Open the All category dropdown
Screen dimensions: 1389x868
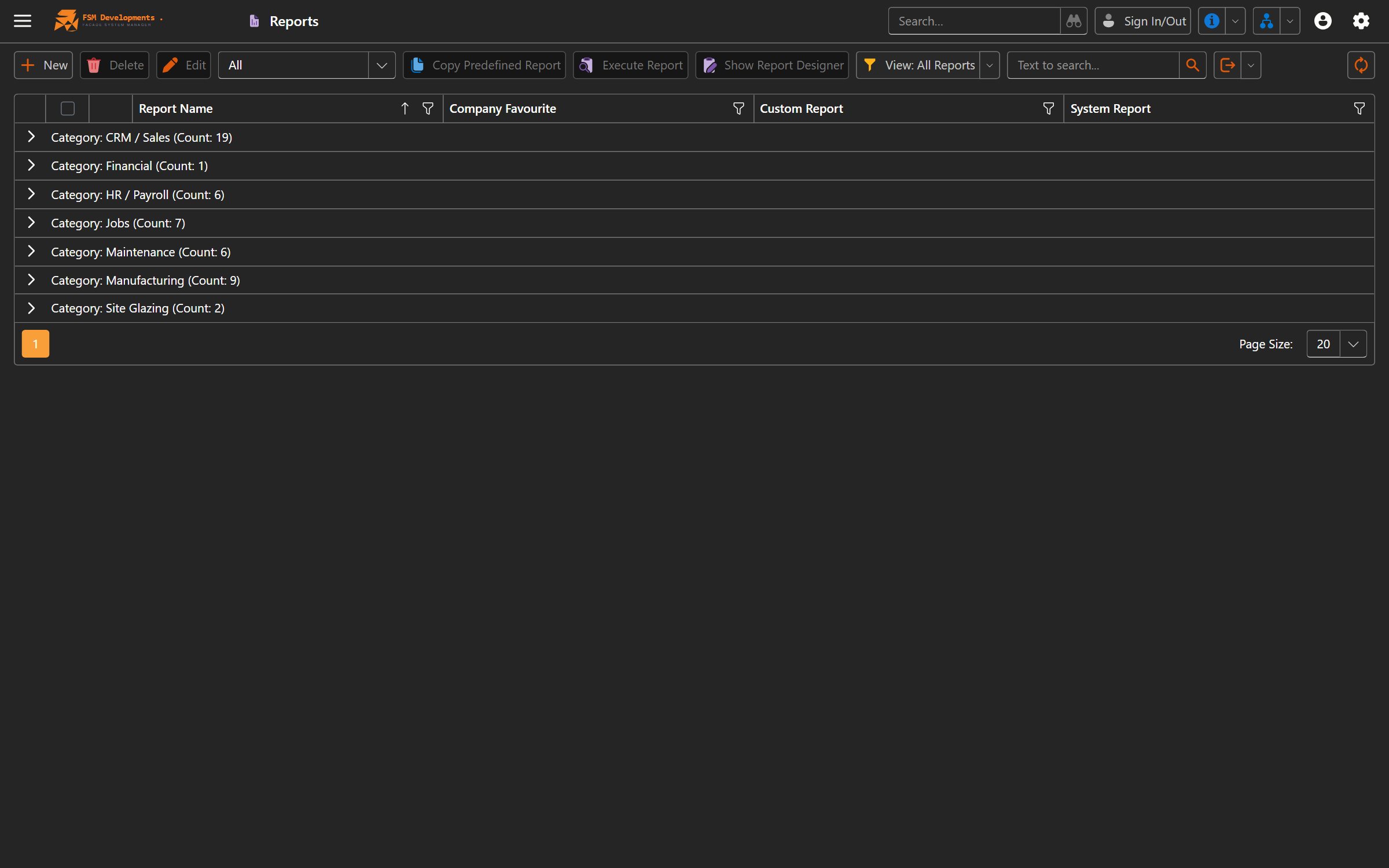click(x=381, y=65)
